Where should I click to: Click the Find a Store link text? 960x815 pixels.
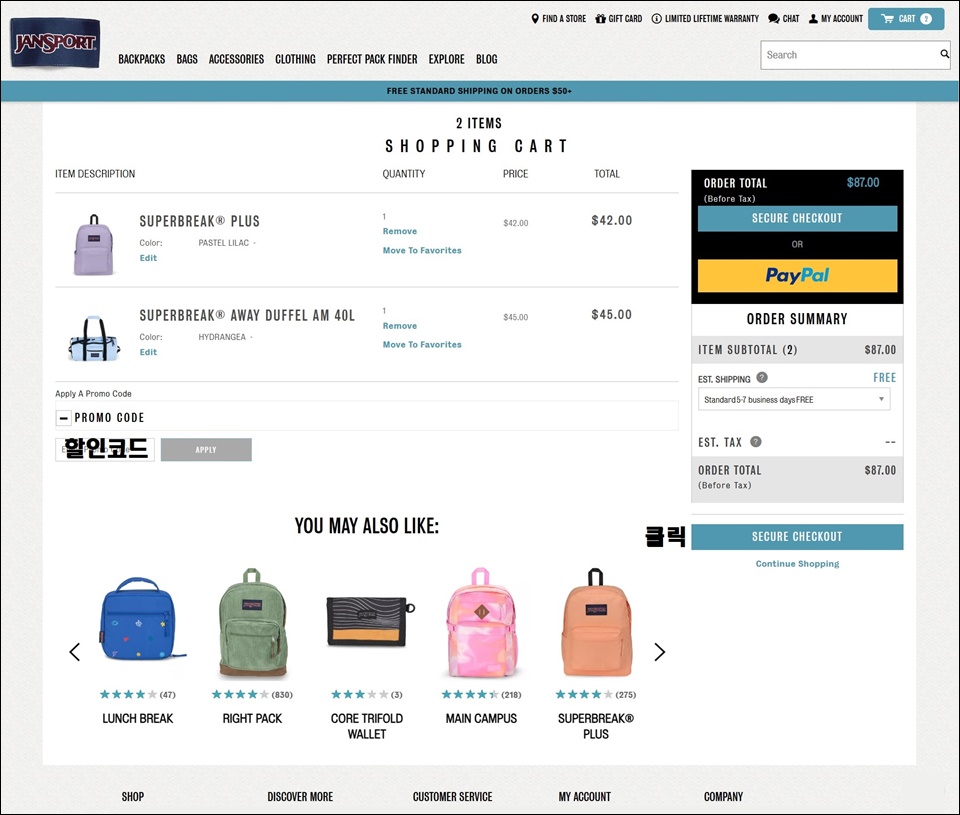pyautogui.click(x=564, y=18)
